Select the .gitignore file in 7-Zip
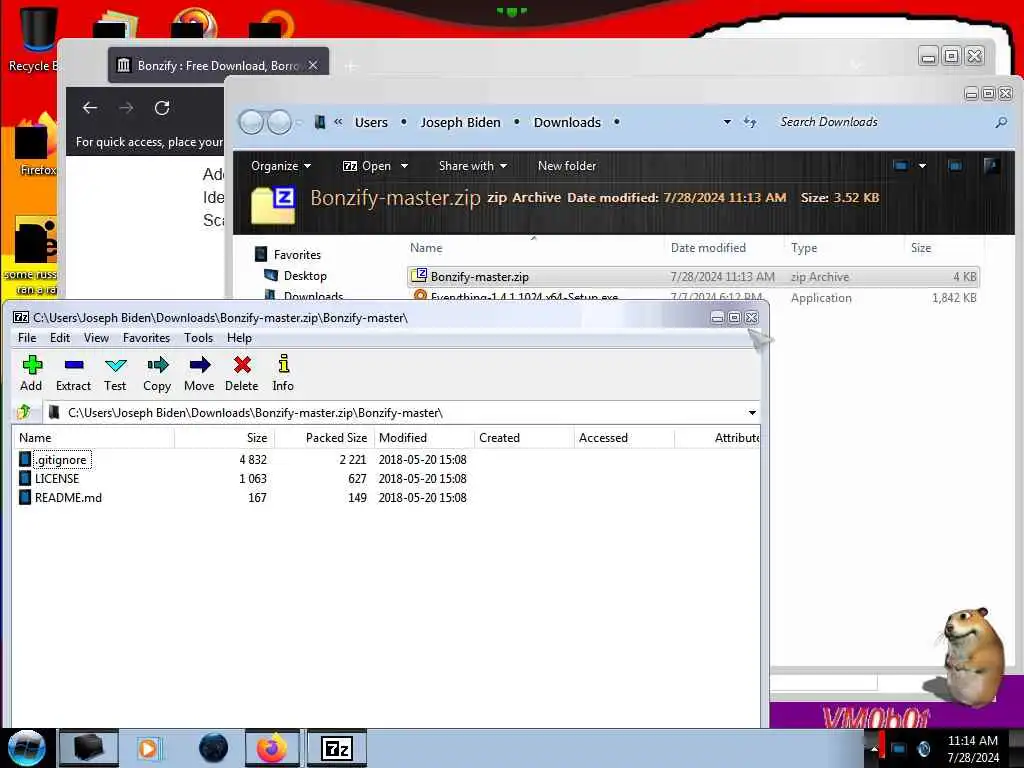This screenshot has height=768, width=1024. coord(61,460)
